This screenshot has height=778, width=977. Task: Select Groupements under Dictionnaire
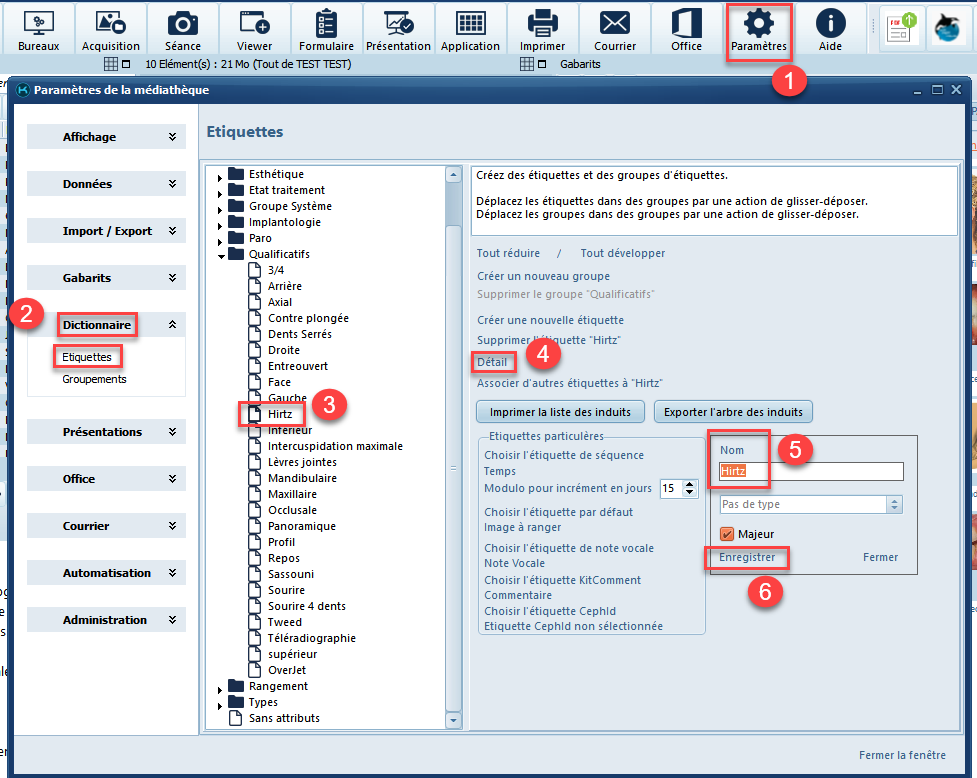coord(94,379)
